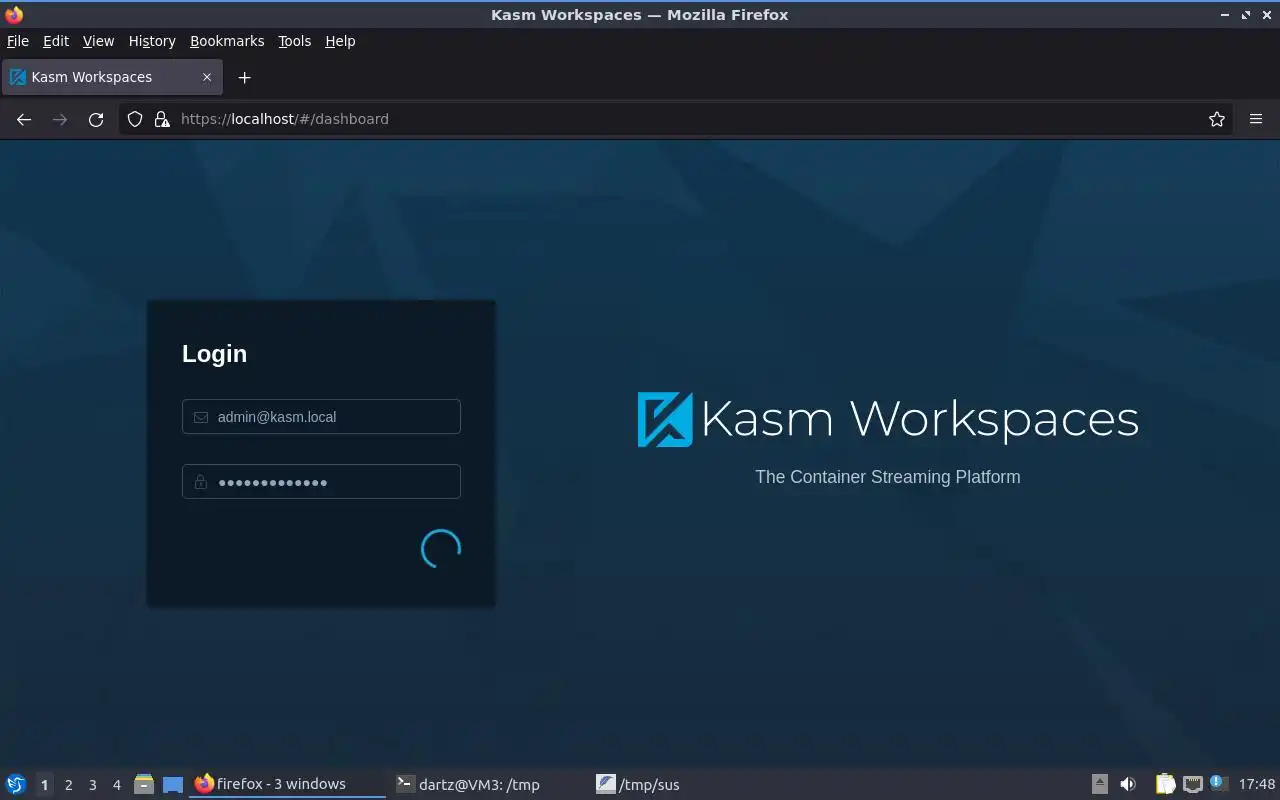Select the Kasm Workspaces tab

[111, 77]
